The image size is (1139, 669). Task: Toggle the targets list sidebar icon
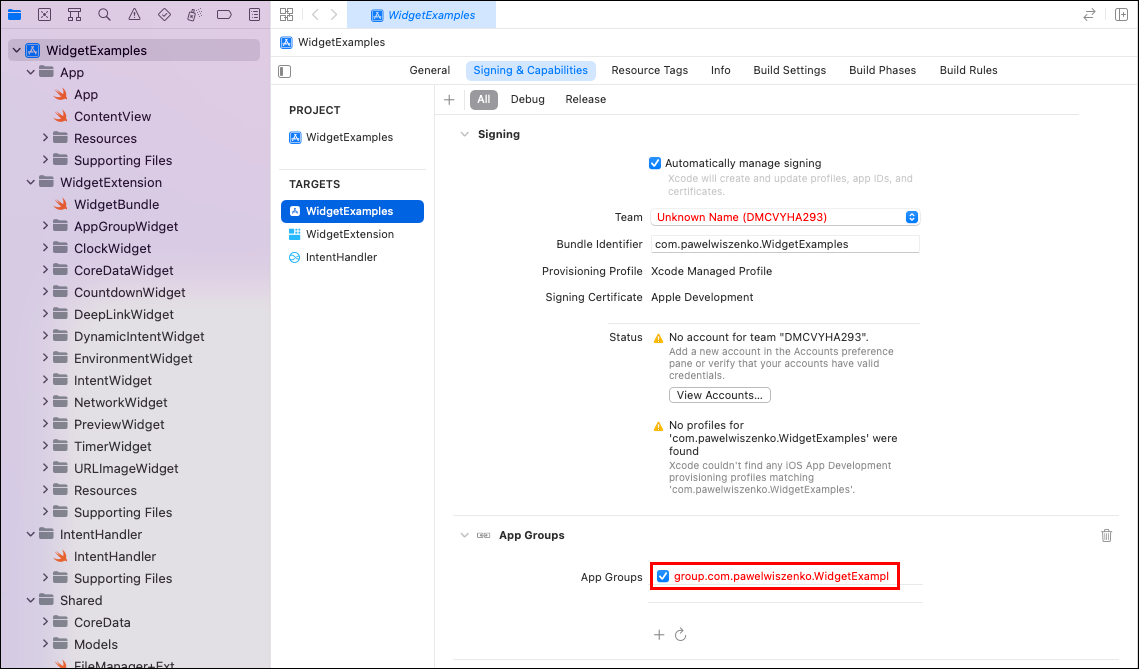[x=285, y=71]
